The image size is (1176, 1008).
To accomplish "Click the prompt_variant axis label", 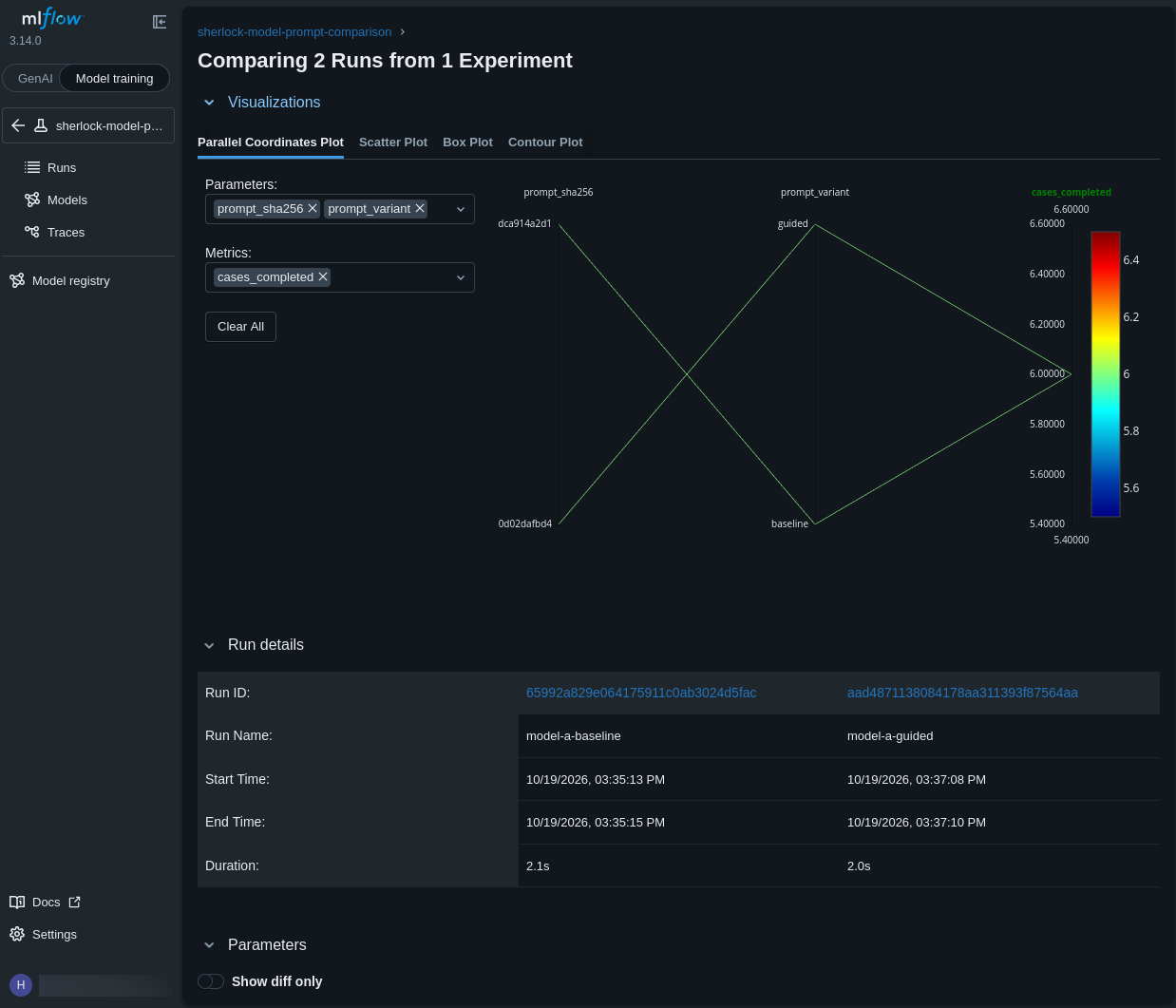I will (x=815, y=192).
